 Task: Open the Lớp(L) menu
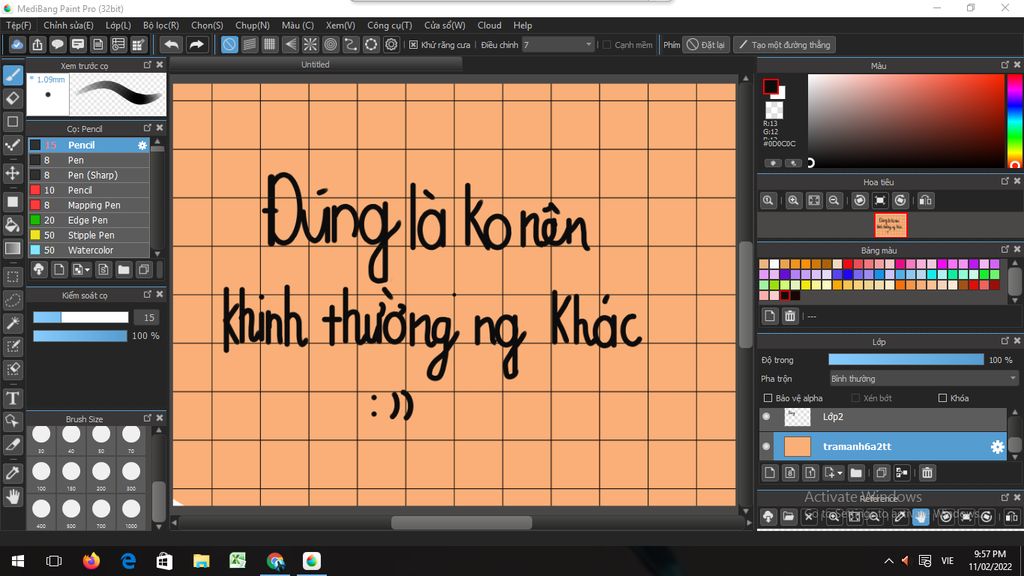point(118,25)
